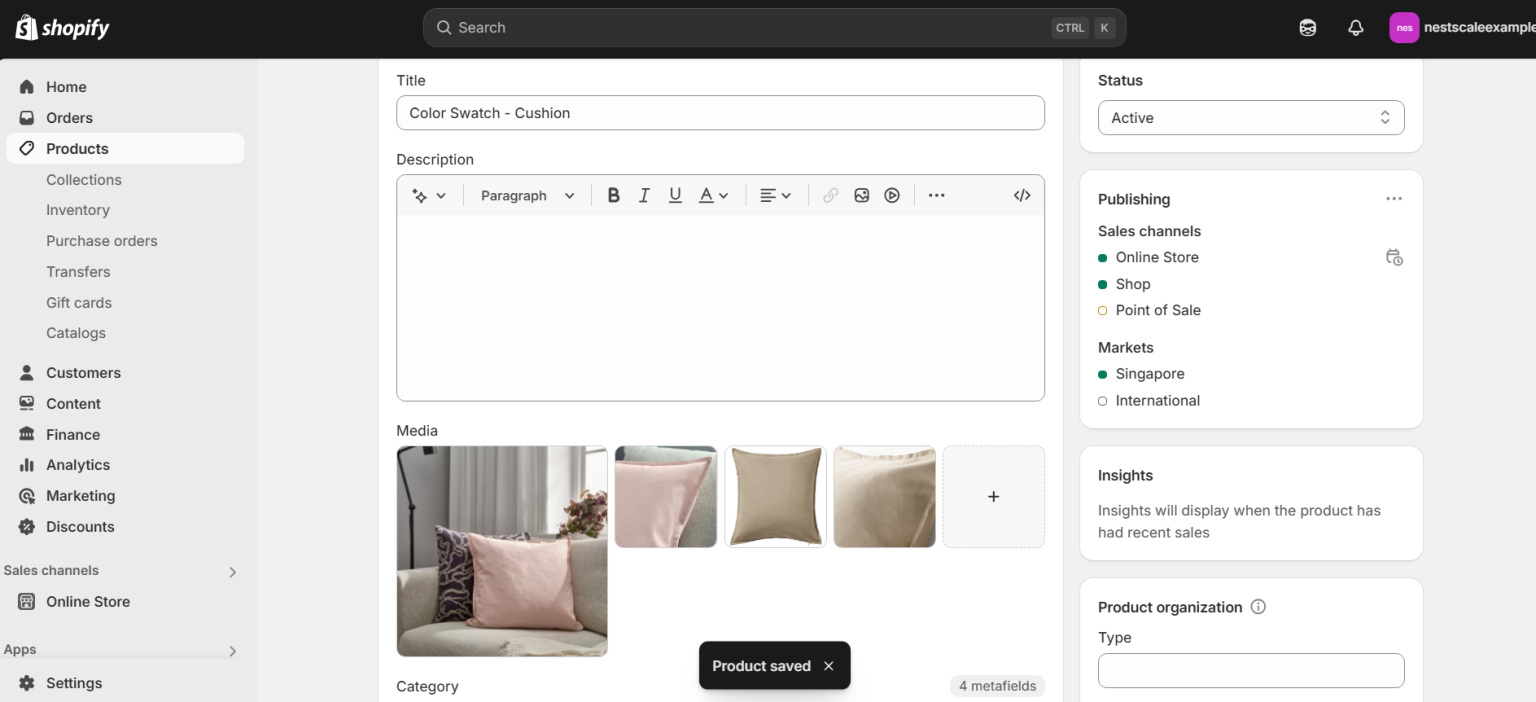Viewport: 1536px width, 702px height.
Task: Open the 4 metafields link near Category
Action: (x=997, y=686)
